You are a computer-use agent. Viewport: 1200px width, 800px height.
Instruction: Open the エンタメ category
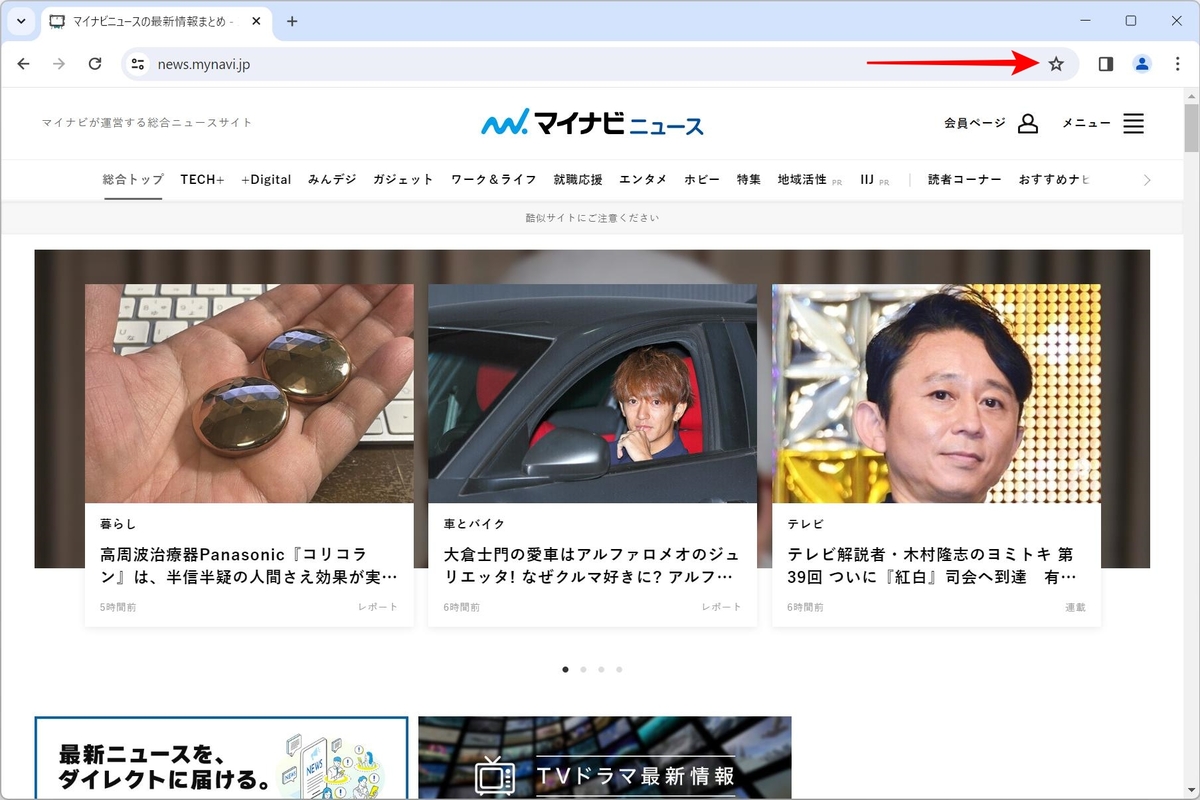click(643, 180)
